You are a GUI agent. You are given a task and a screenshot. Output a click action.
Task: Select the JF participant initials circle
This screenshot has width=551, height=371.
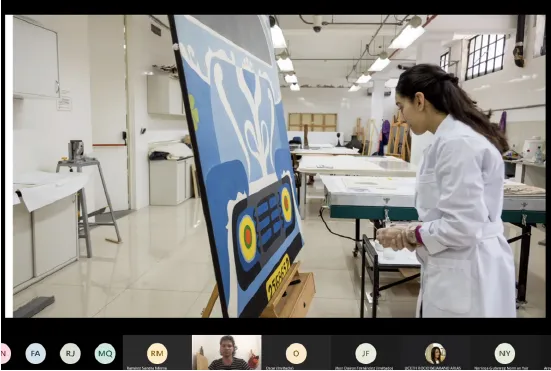pyautogui.click(x=366, y=353)
